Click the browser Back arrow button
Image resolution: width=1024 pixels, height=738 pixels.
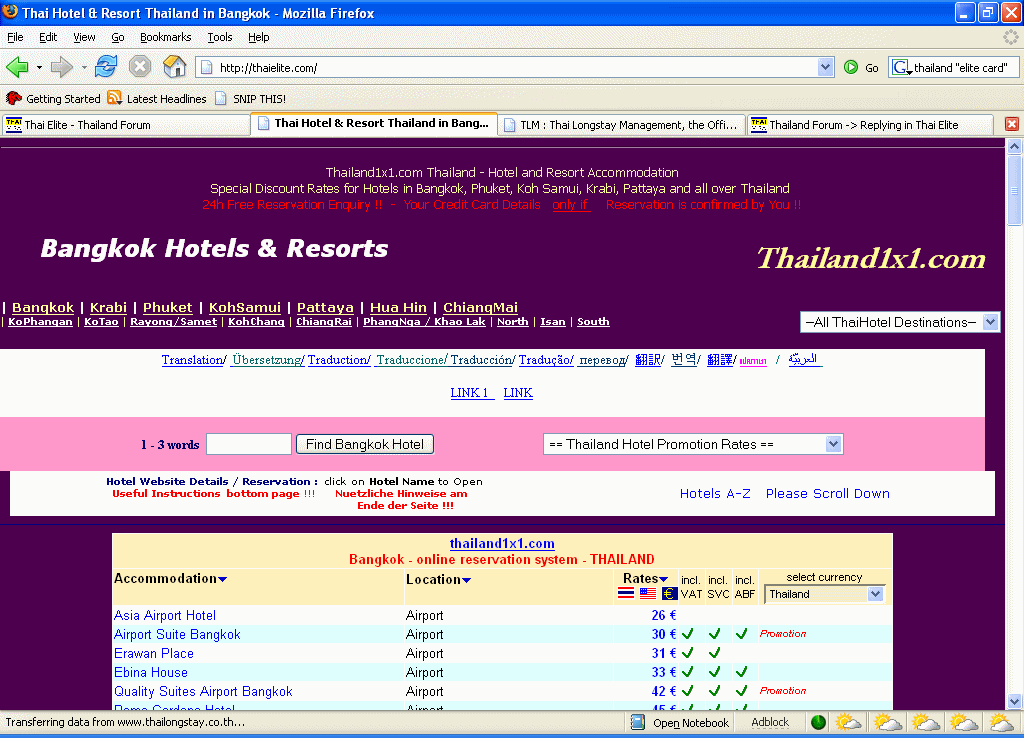coord(17,67)
